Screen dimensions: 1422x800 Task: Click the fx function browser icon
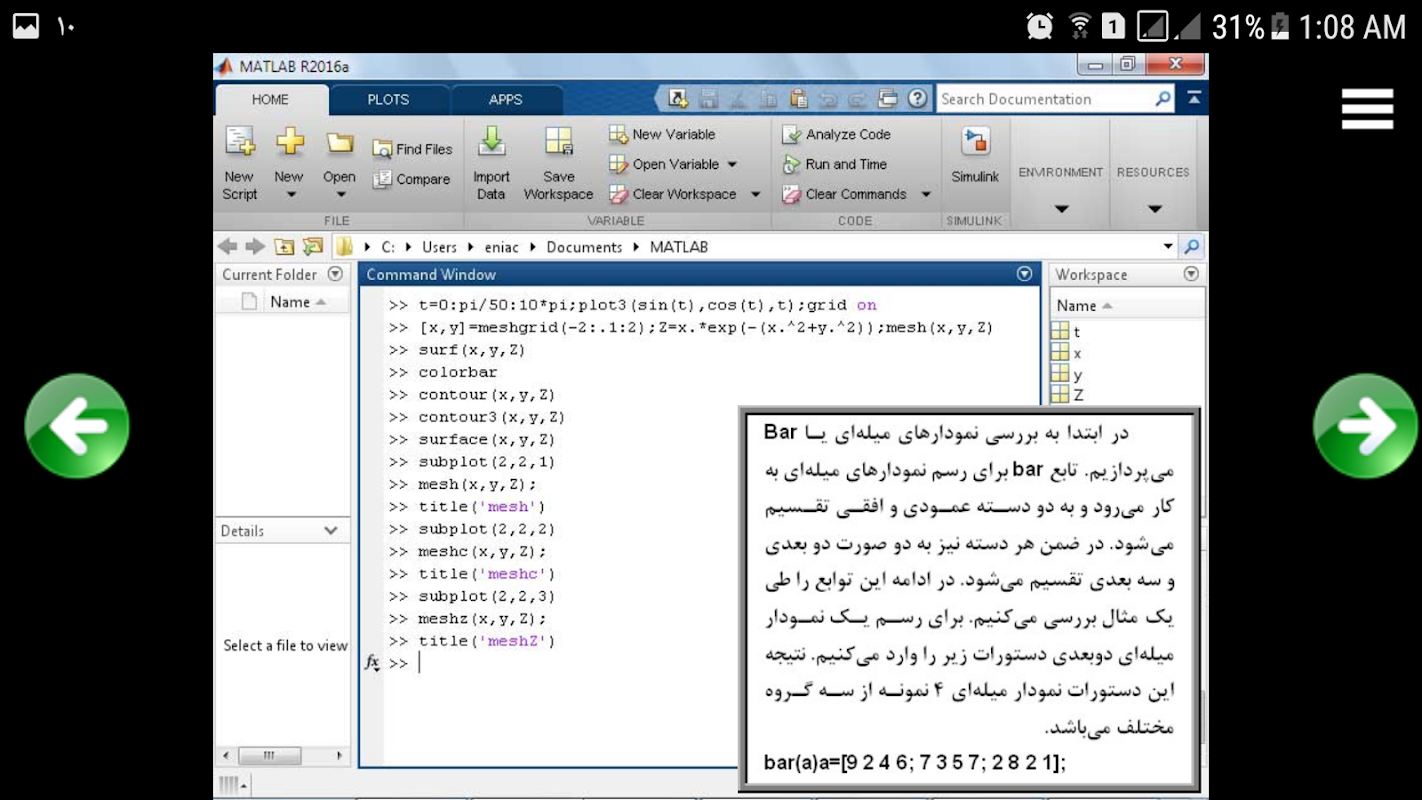point(372,662)
